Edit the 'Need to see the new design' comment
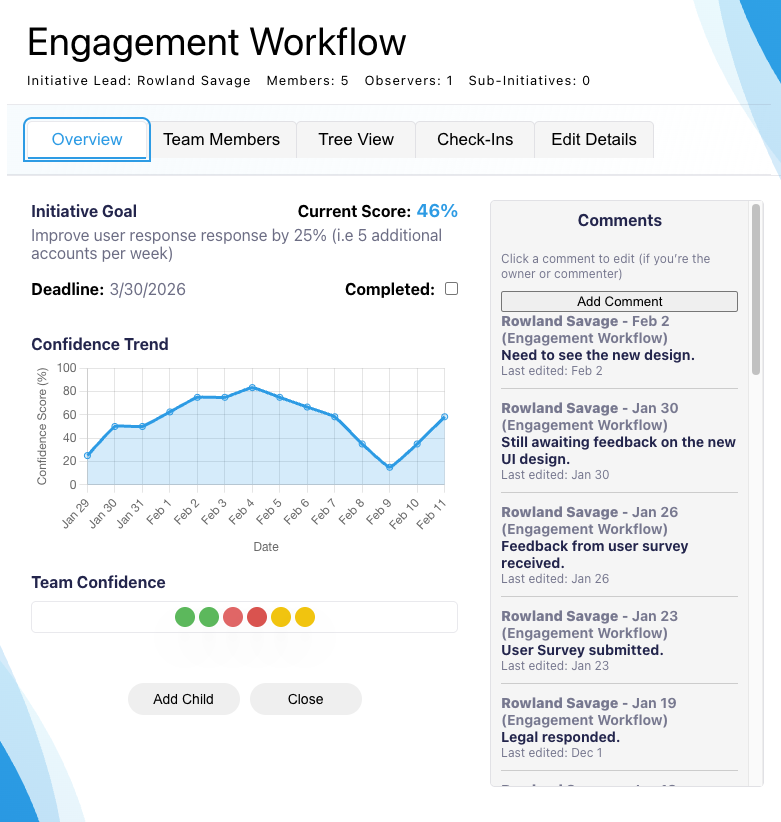Screen dimensions: 781x822 coord(597,355)
